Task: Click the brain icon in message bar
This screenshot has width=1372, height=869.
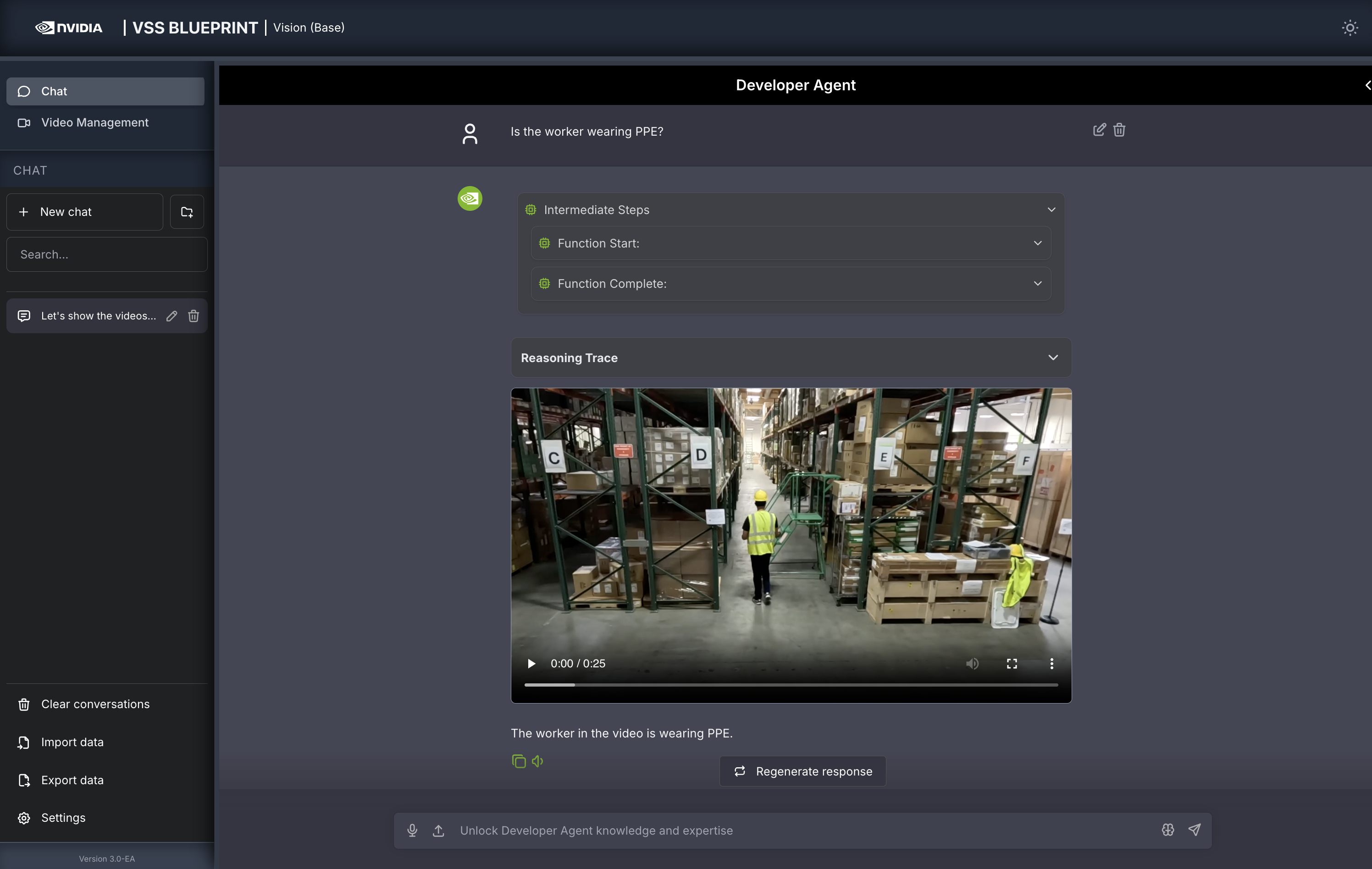Action: coord(1167,830)
